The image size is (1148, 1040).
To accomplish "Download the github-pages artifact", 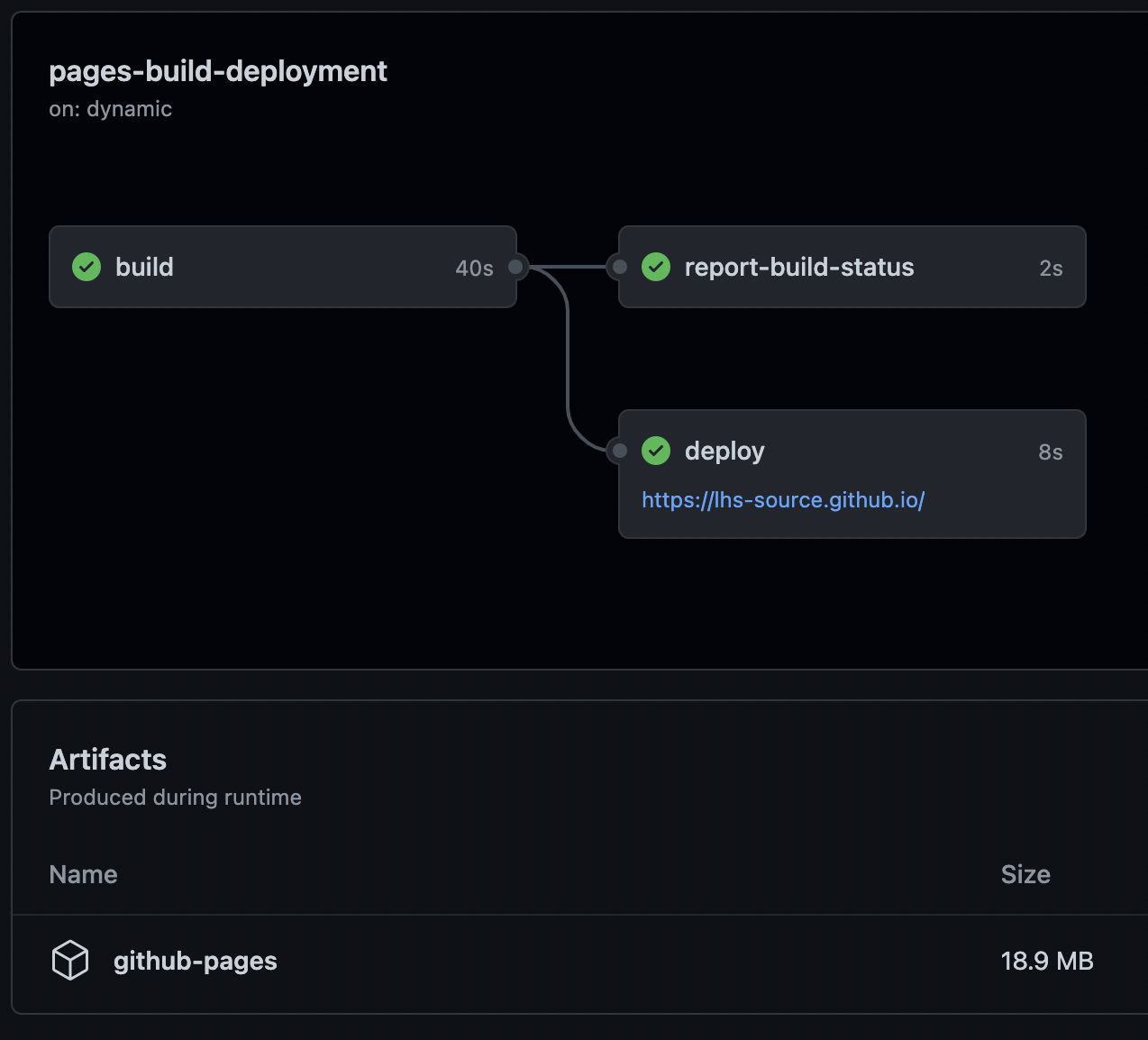I will pos(195,961).
